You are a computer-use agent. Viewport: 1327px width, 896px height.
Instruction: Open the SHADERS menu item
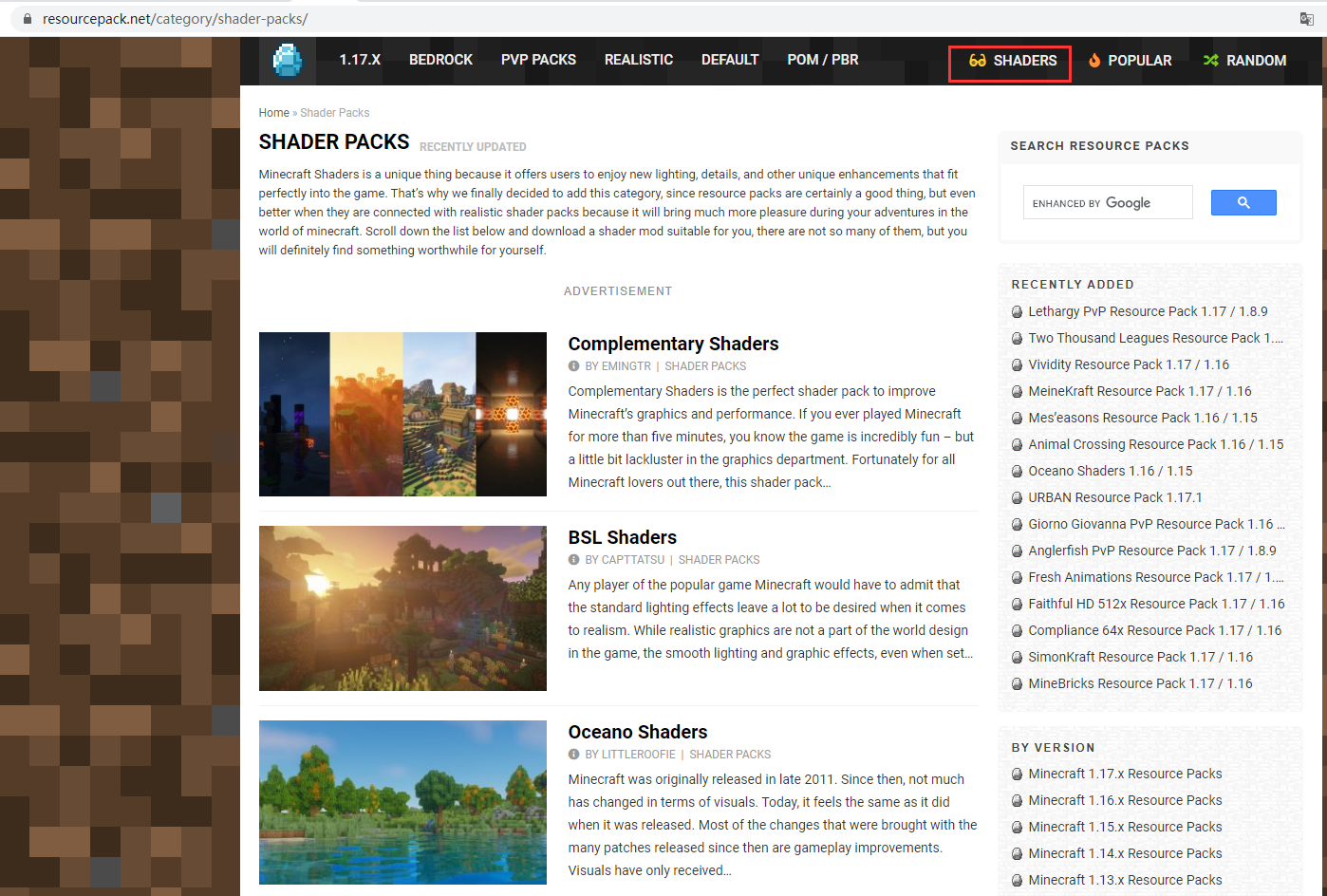pyautogui.click(x=1012, y=61)
